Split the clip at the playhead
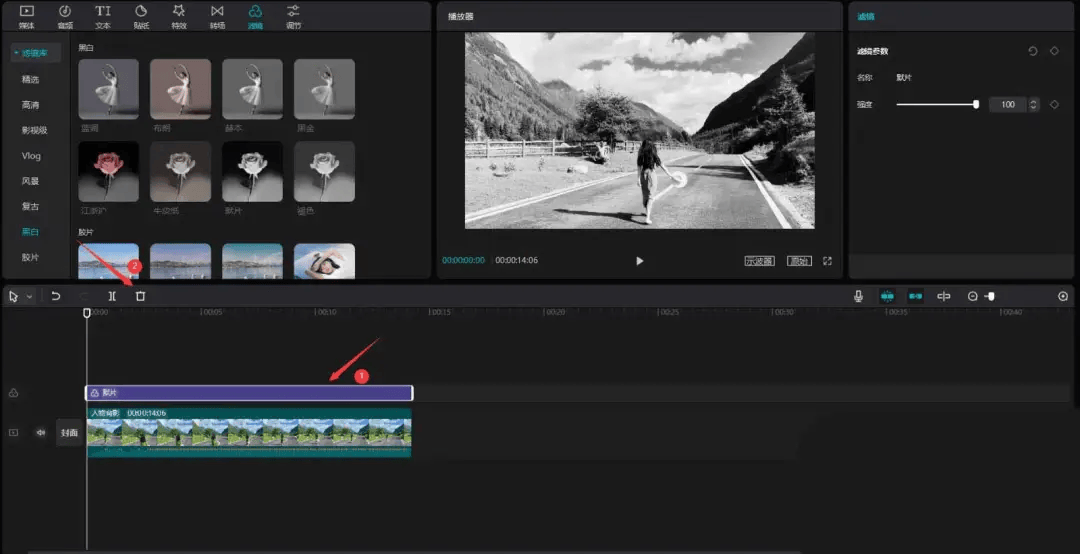This screenshot has height=554, width=1080. [x=112, y=296]
